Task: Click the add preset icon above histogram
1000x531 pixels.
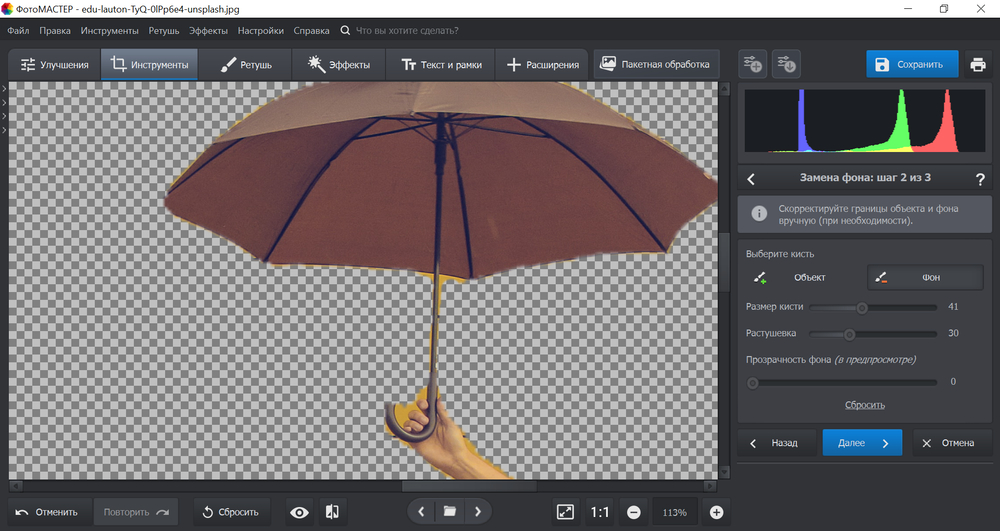Action: (752, 65)
